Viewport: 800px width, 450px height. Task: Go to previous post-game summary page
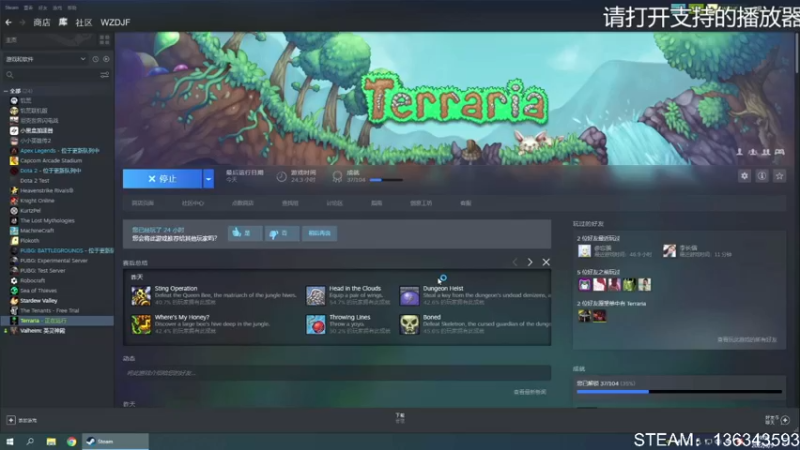515,262
